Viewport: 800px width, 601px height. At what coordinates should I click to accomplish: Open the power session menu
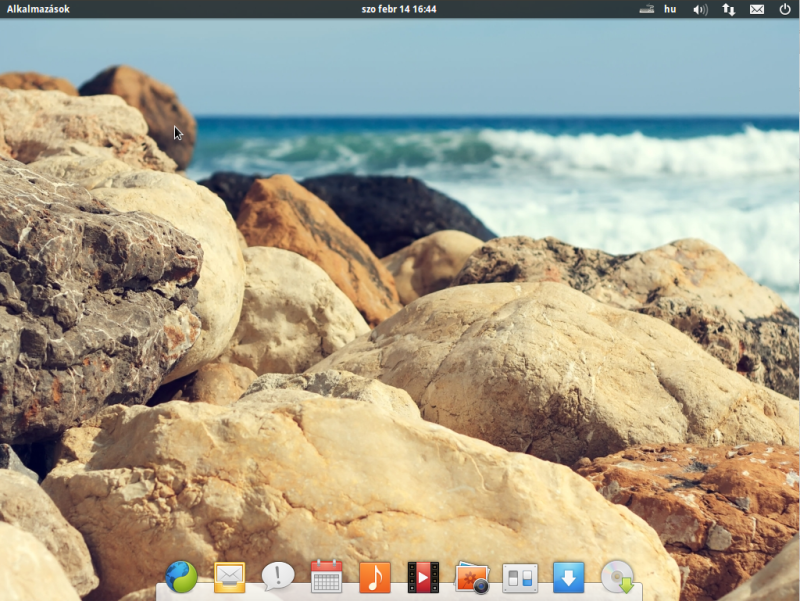[x=785, y=9]
